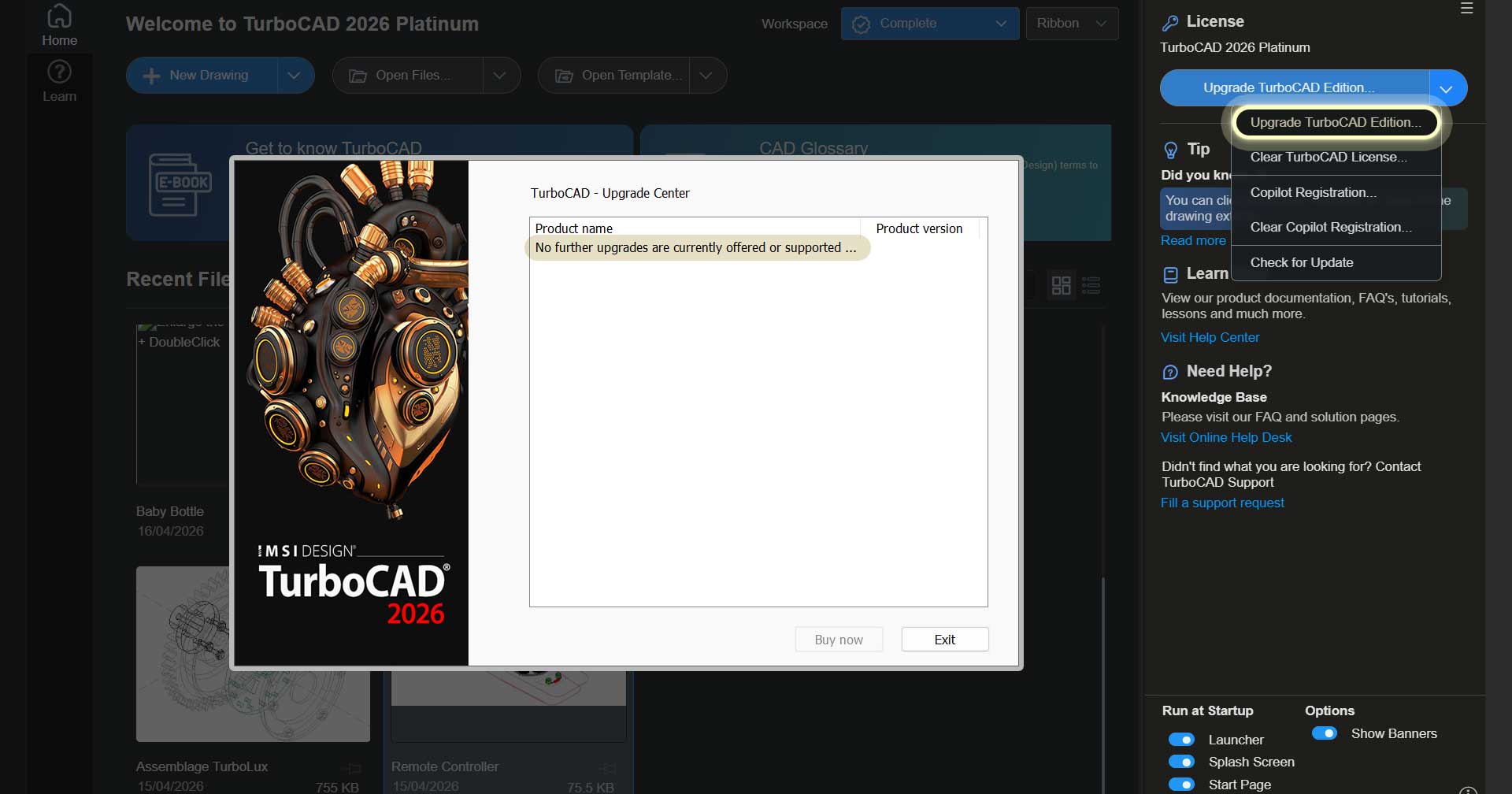Image resolution: width=1512 pixels, height=794 pixels.
Task: Click Exit in the Upgrade Center dialog
Action: 945,640
